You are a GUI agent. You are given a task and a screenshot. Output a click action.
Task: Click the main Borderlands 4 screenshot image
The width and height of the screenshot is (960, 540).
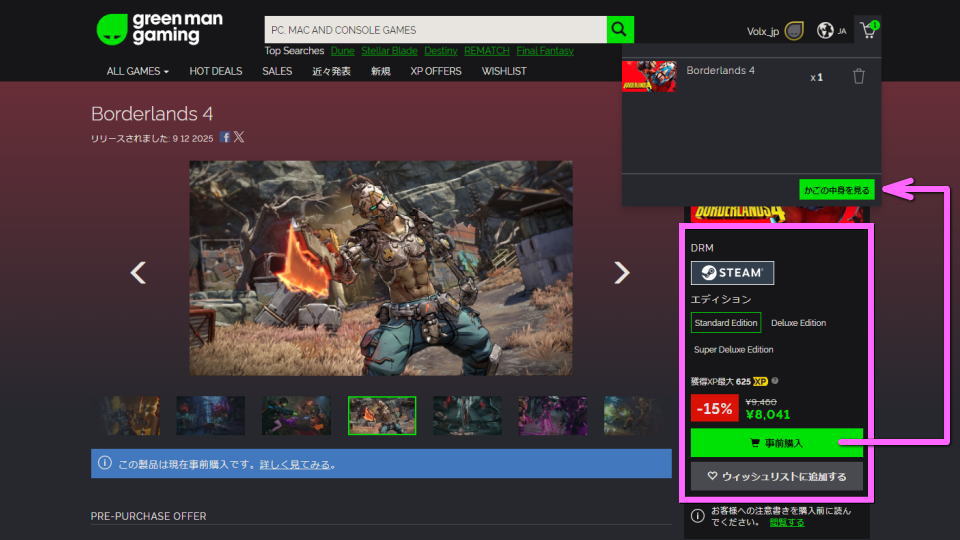pos(381,268)
